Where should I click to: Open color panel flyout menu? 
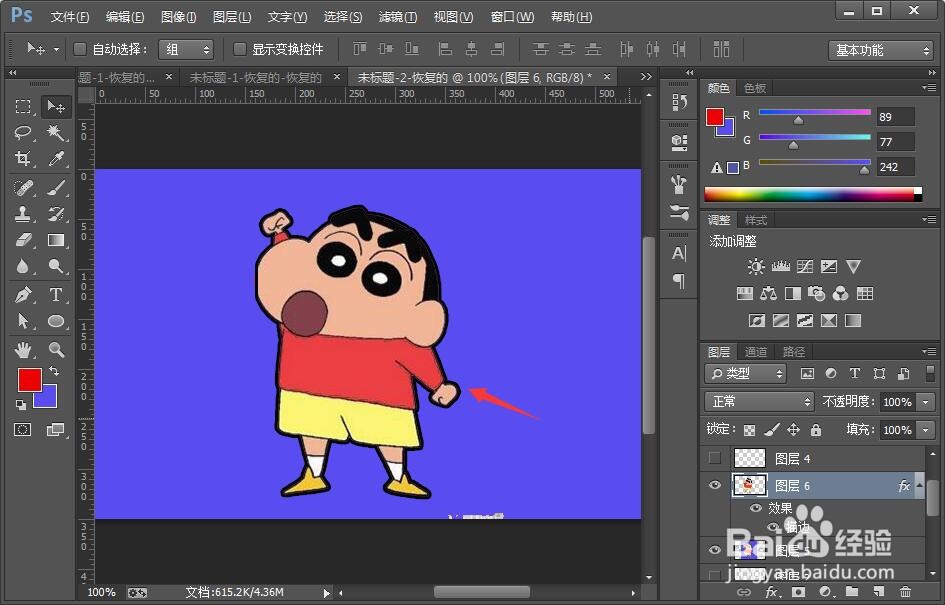pyautogui.click(x=929, y=88)
